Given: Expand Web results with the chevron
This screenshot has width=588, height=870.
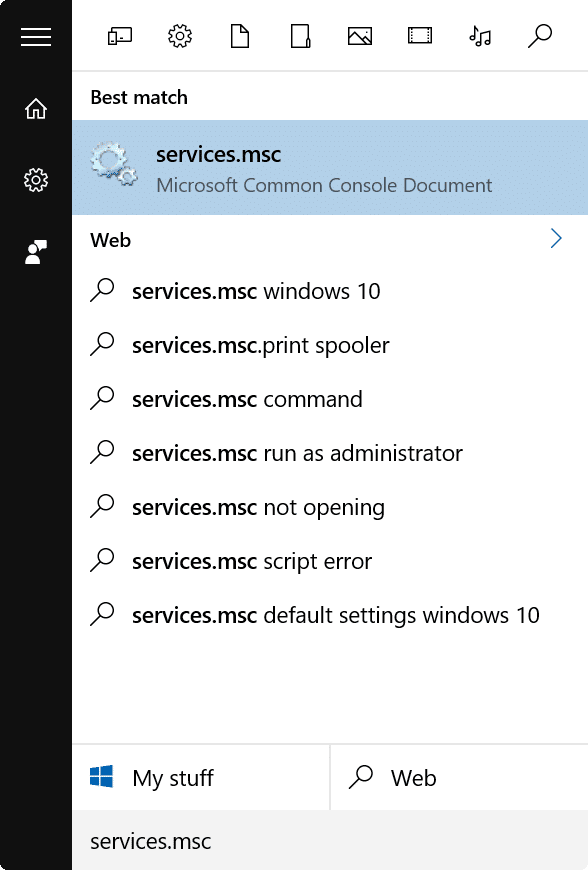Looking at the screenshot, I should (x=556, y=239).
